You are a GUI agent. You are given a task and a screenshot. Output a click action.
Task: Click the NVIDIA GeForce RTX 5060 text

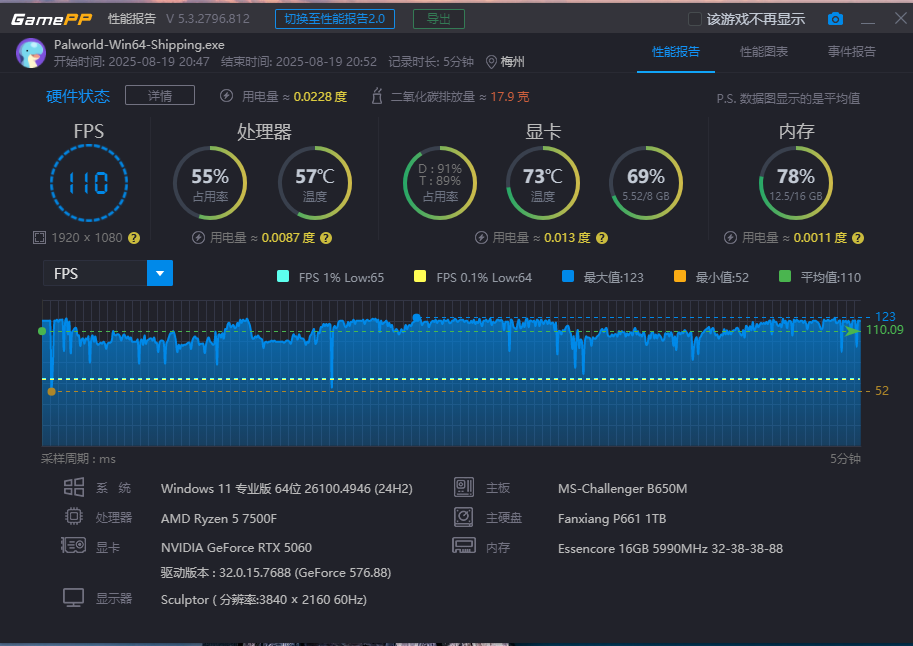(236, 548)
